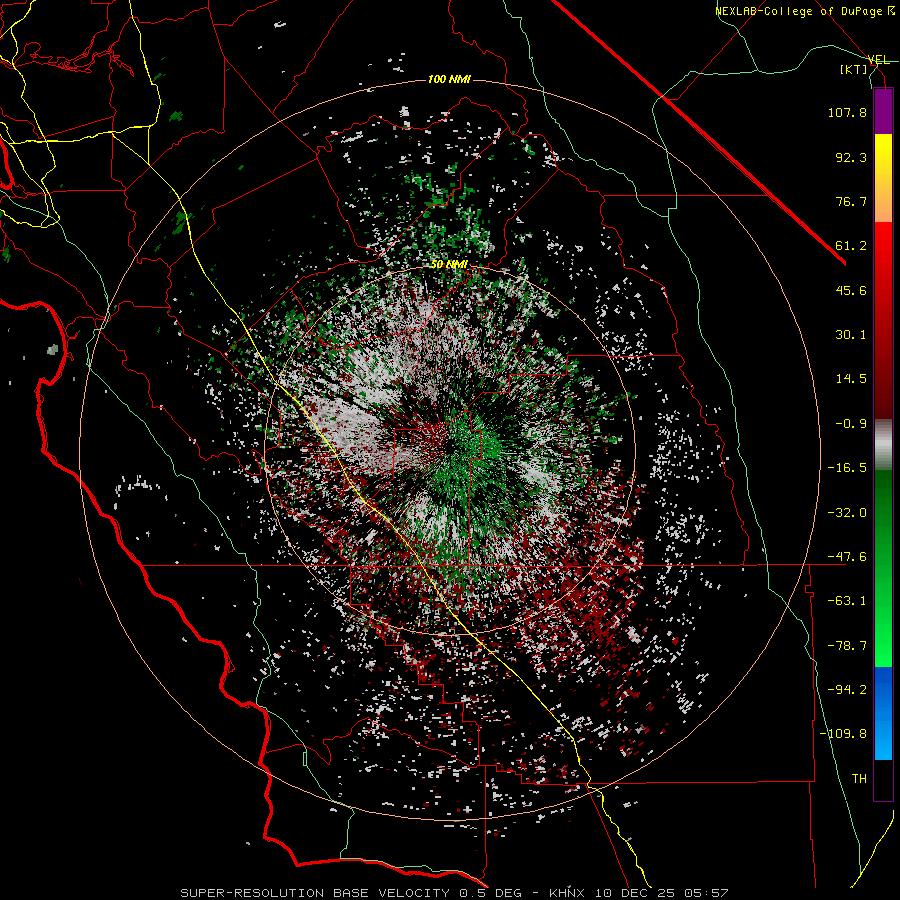Click the 76.7 legend value

pyautogui.click(x=851, y=201)
